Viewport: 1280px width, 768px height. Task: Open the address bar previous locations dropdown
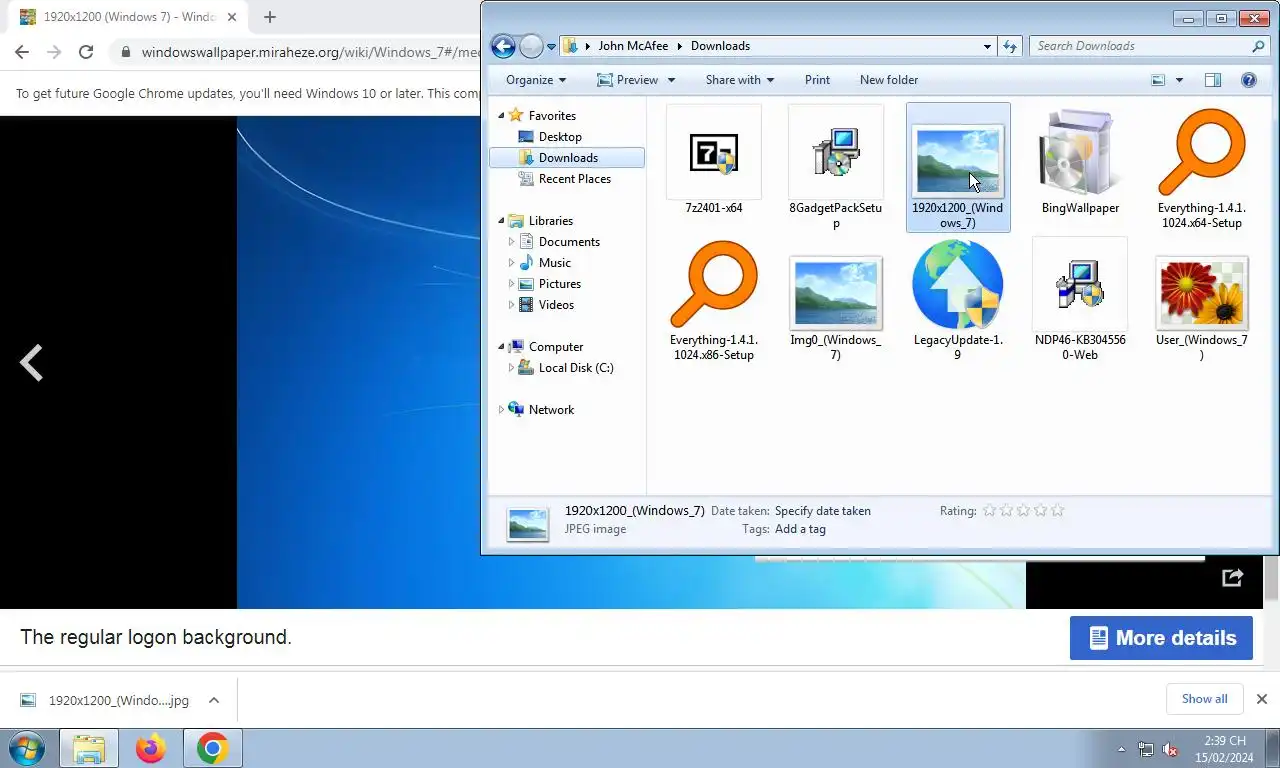coord(987,46)
